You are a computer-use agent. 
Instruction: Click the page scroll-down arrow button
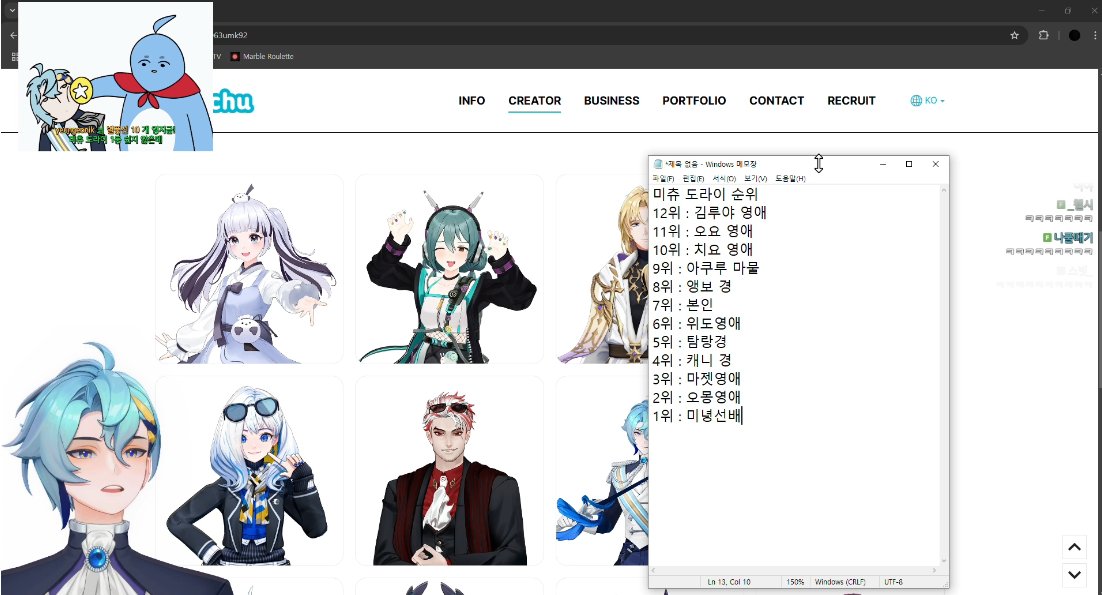tap(1075, 574)
